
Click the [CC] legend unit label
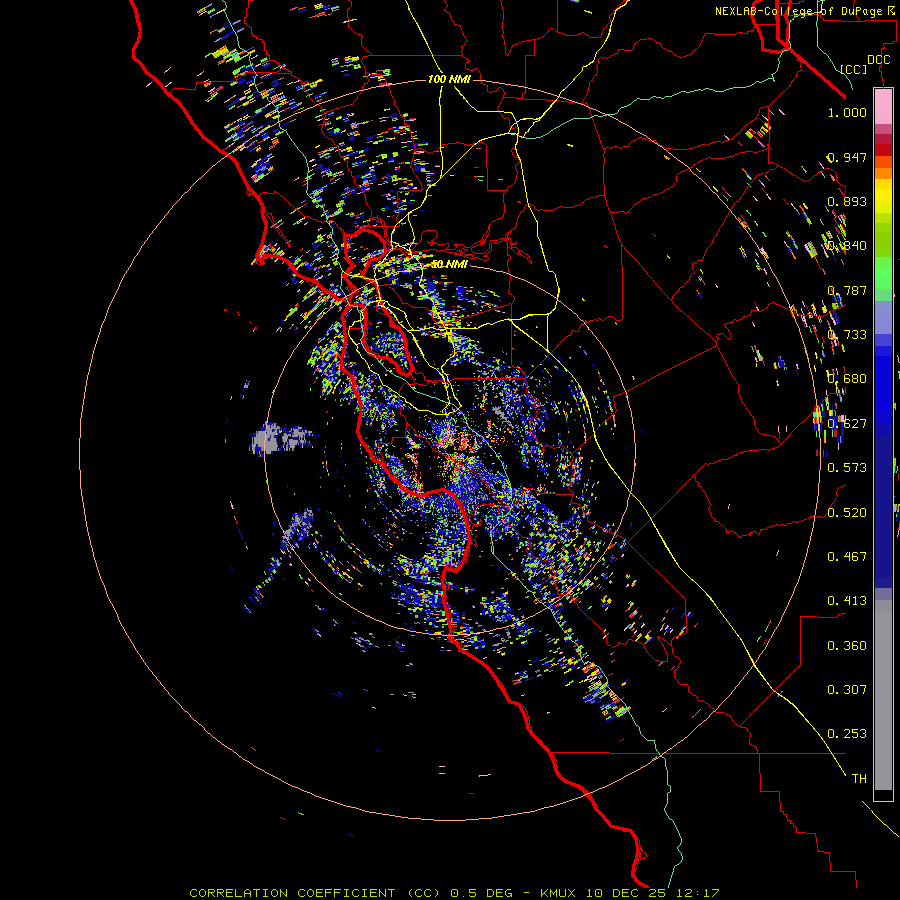[x=854, y=69]
